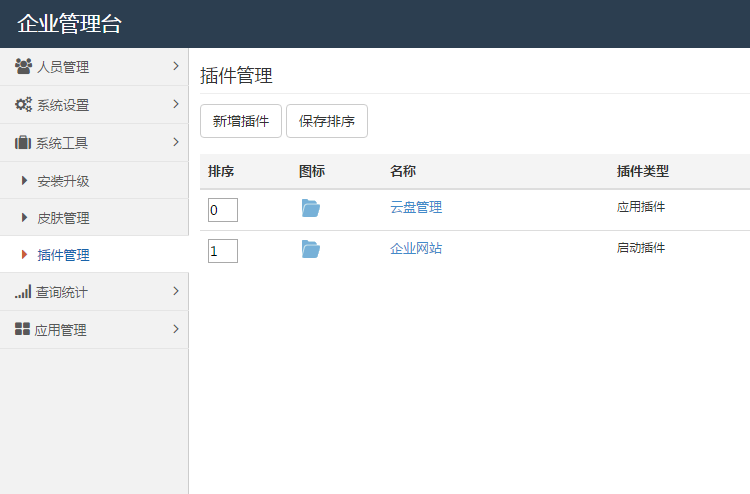Click the 应用管理 grid icon
Viewport: 750px width, 494px height.
point(23,329)
